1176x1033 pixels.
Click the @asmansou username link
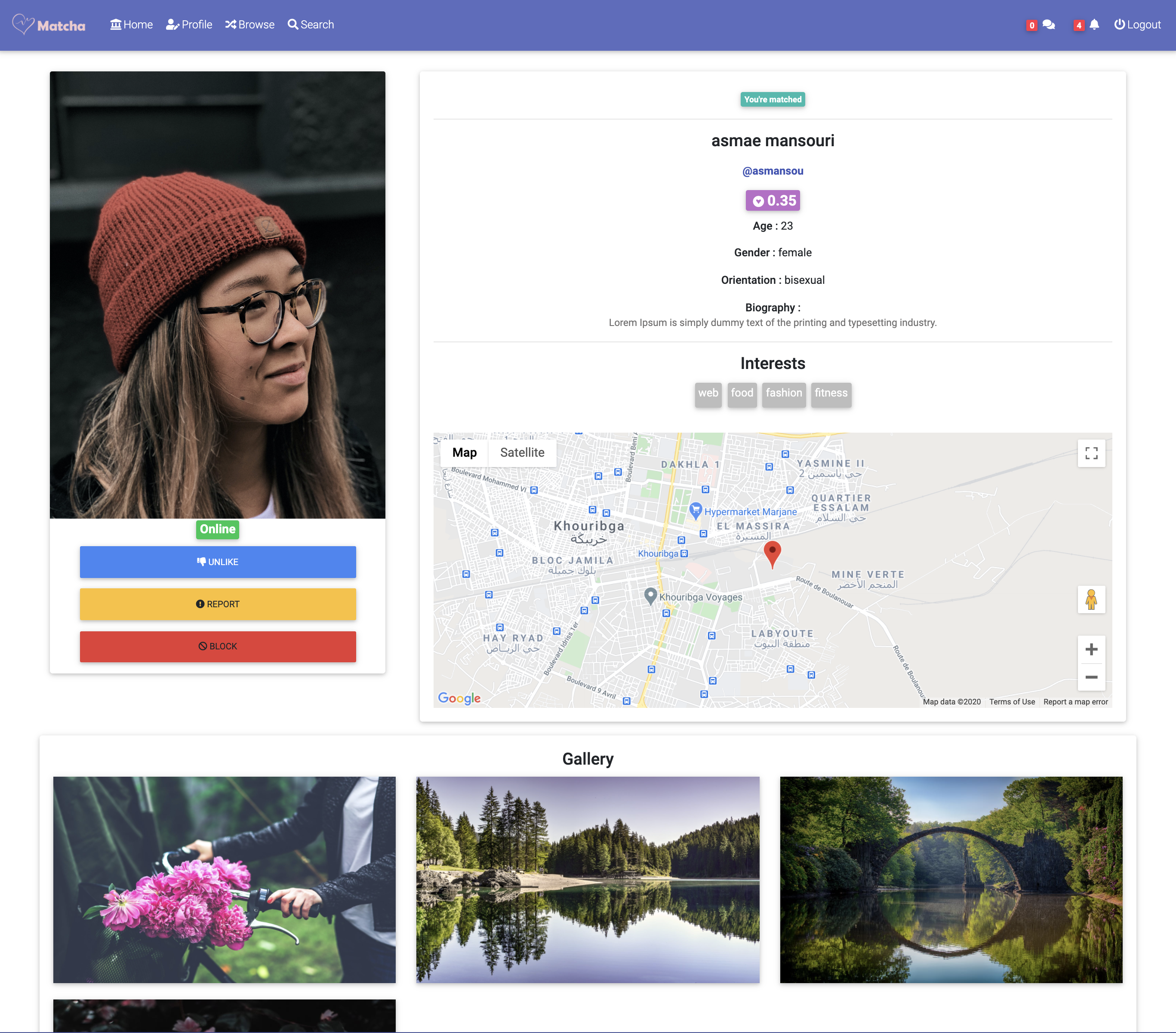[x=772, y=171]
